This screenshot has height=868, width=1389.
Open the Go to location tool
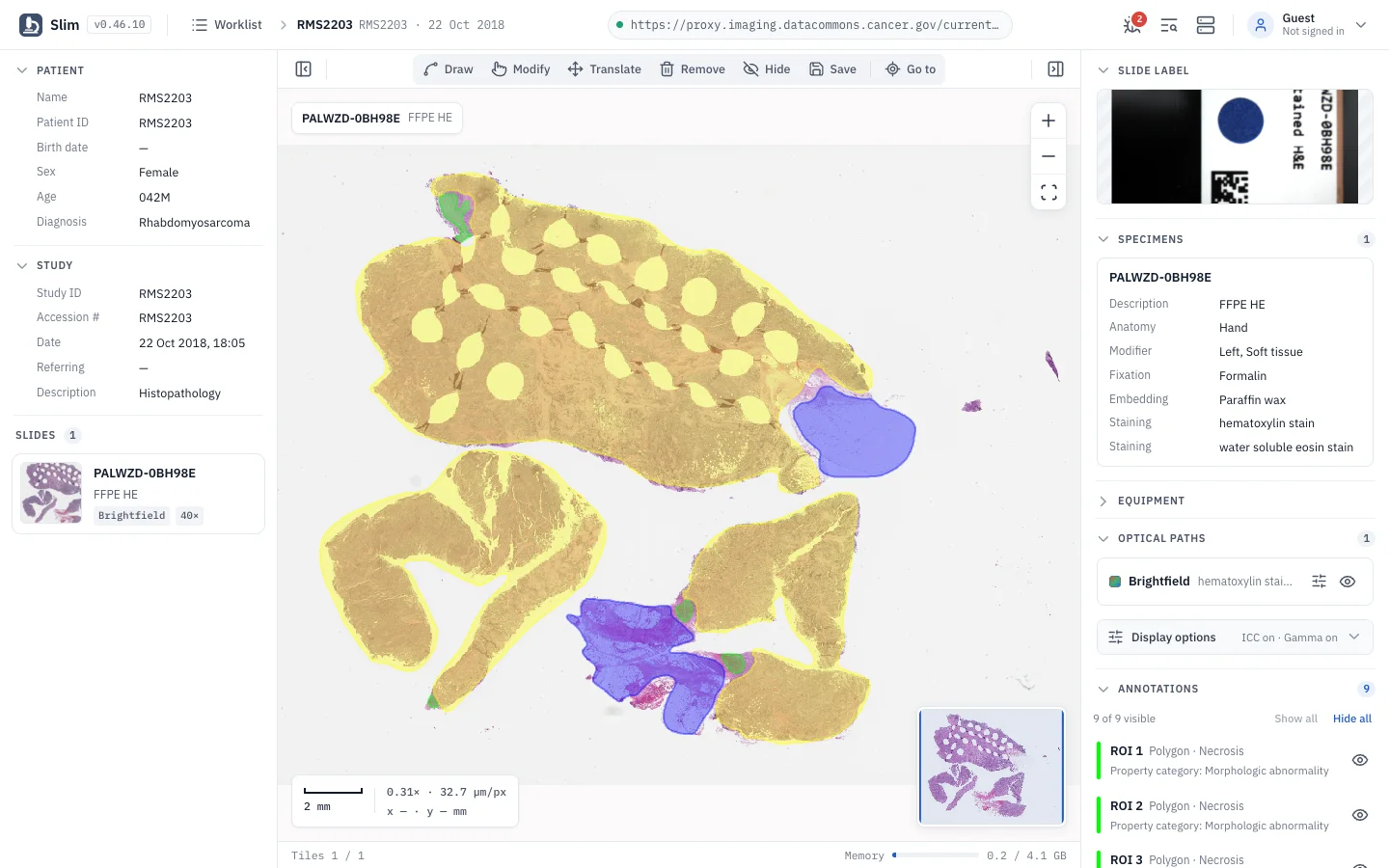[911, 69]
